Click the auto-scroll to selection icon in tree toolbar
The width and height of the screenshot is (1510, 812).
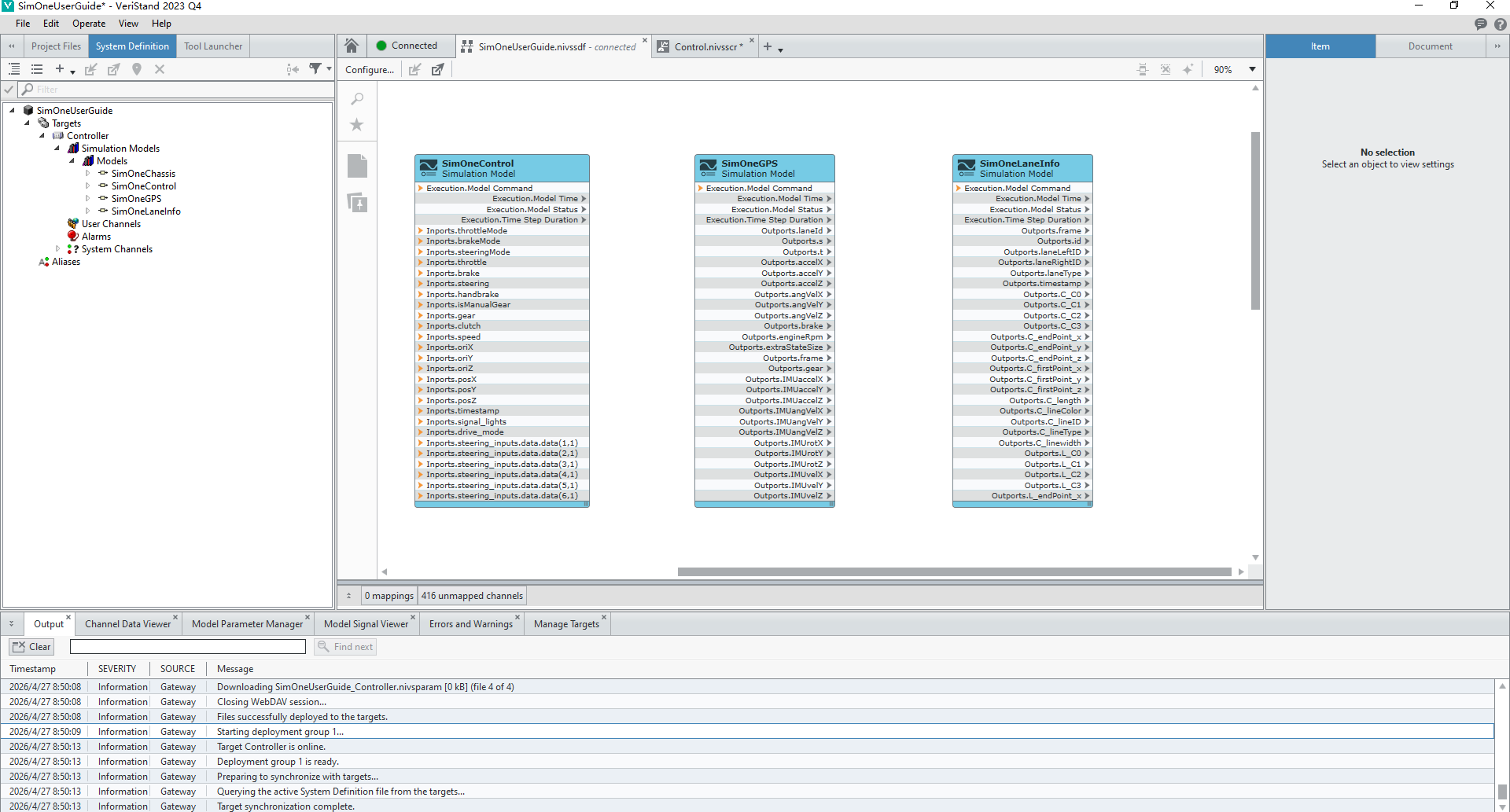click(293, 69)
